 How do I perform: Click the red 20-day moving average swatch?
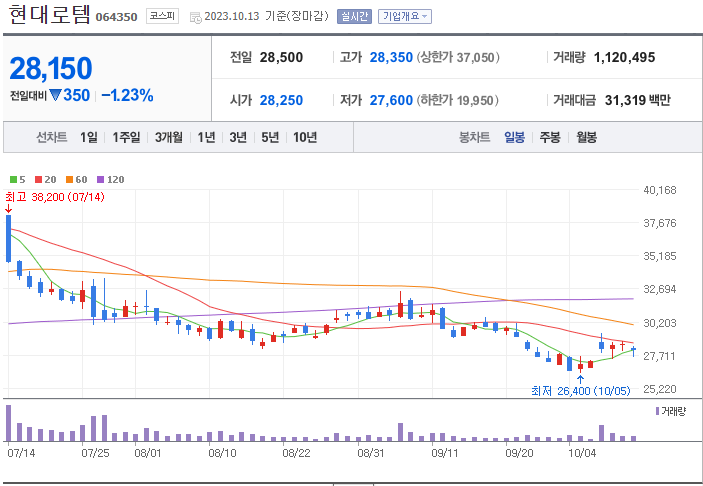pos(39,180)
